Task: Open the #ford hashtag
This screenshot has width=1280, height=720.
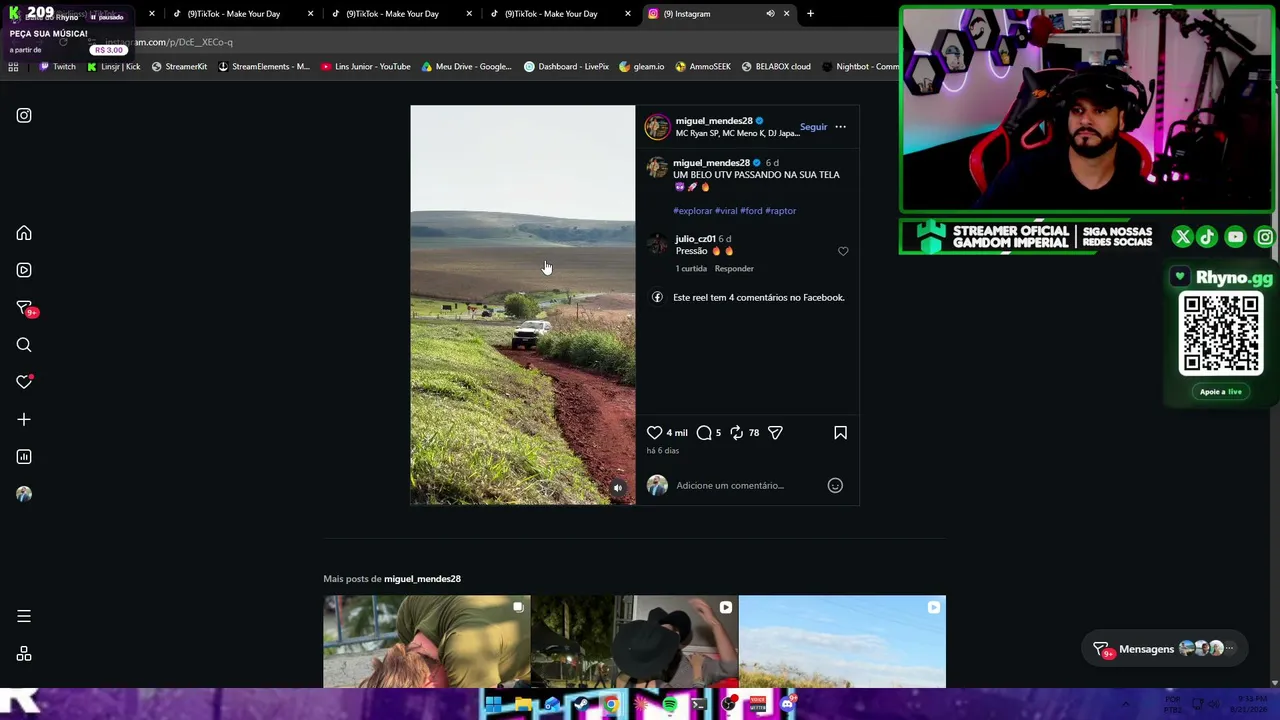Action: [x=751, y=211]
